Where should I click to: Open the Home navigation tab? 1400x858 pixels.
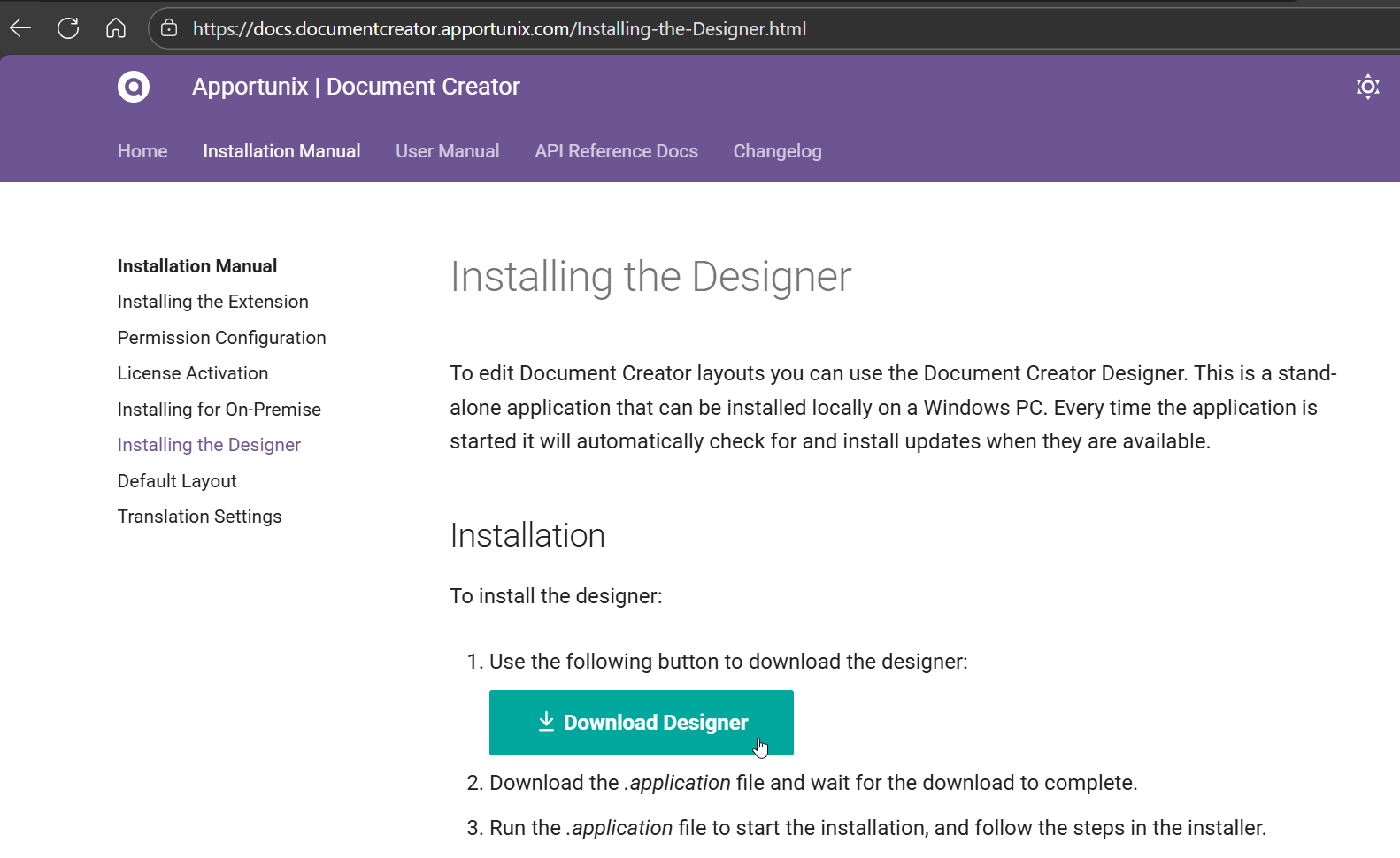coord(142,151)
